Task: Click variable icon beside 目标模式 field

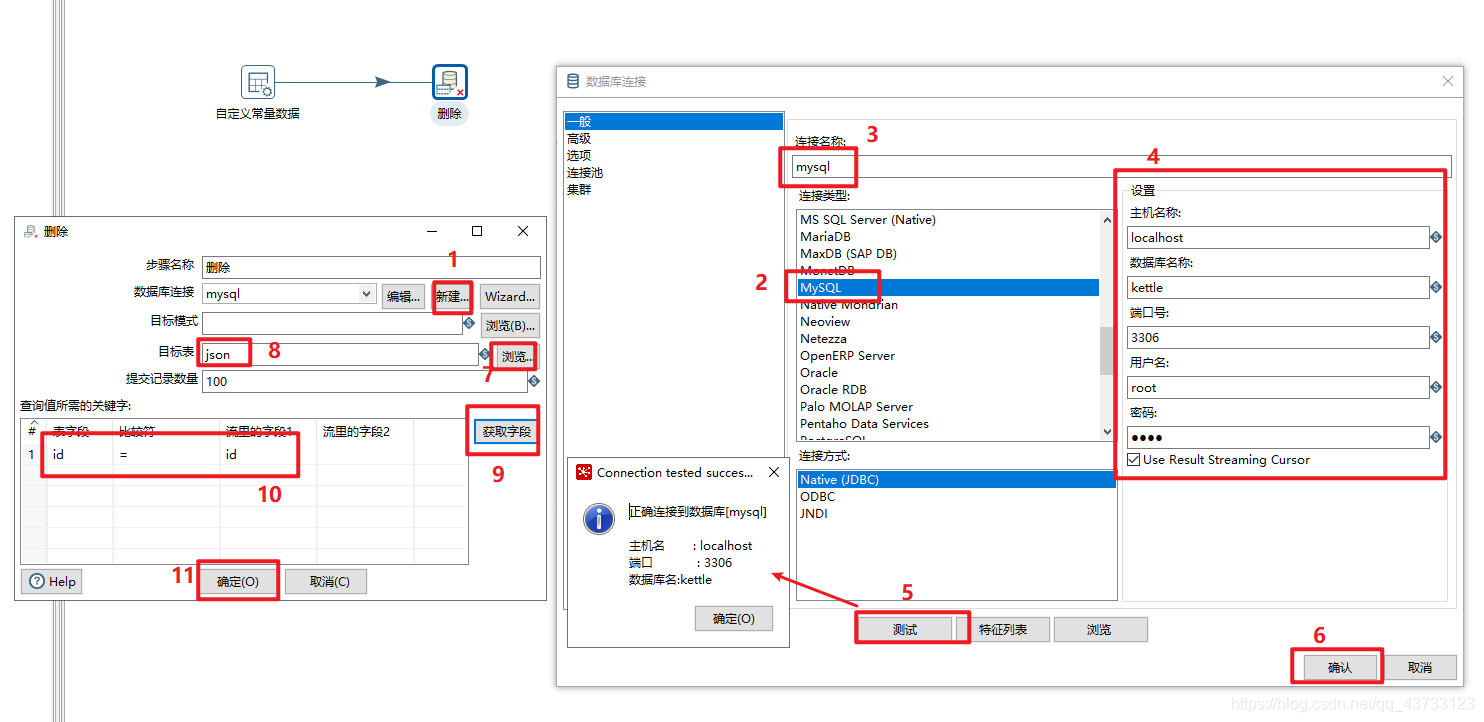Action: pyautogui.click(x=469, y=323)
